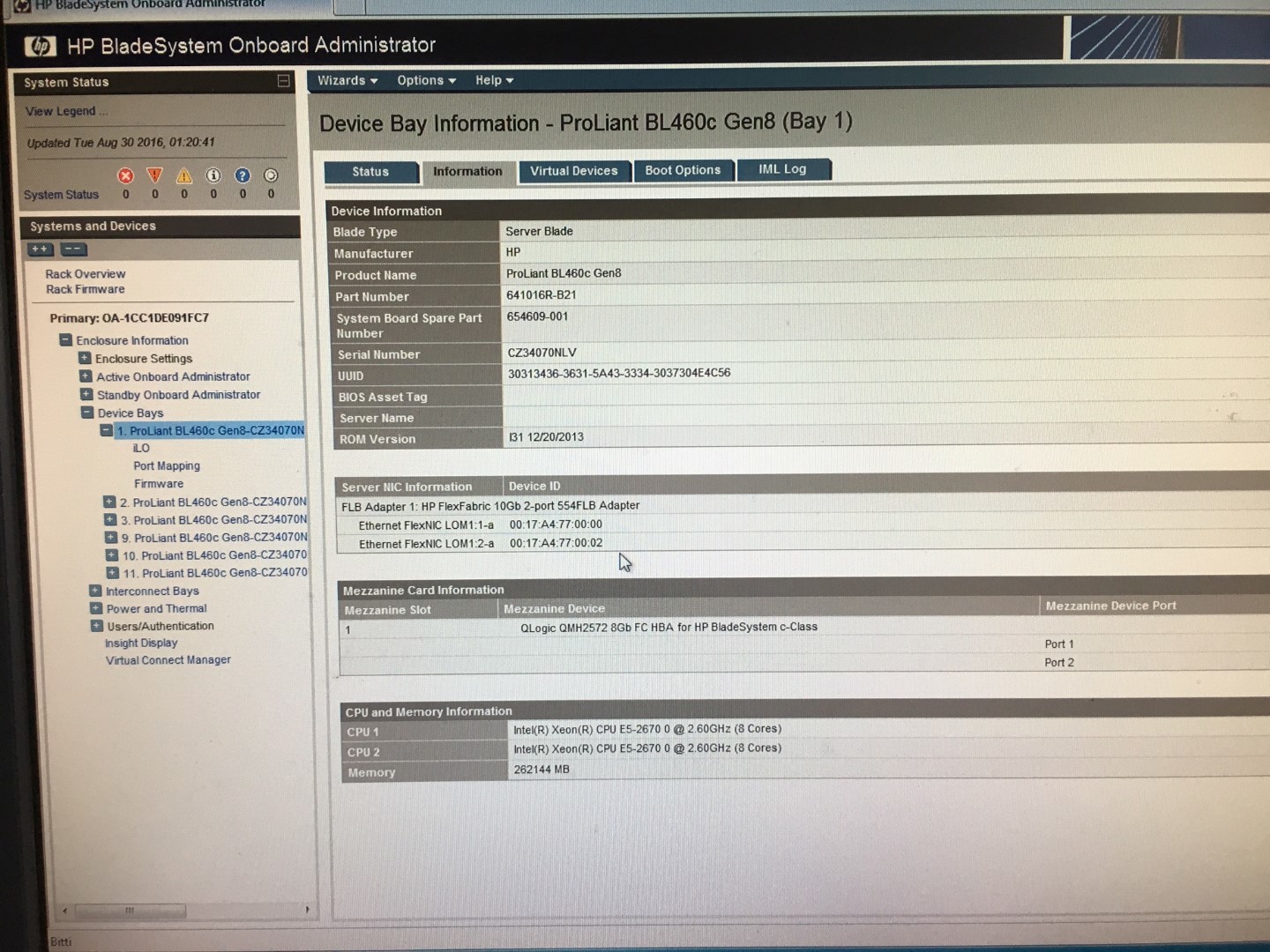
Task: Click the HP logo in the header
Action: (x=40, y=46)
